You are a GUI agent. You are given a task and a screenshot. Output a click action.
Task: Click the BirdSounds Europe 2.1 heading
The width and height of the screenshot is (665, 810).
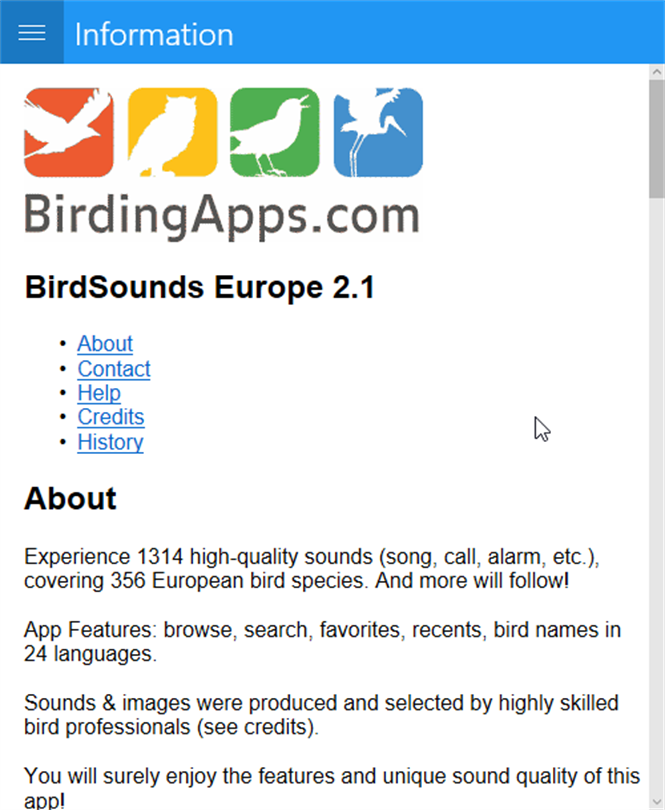tap(199, 289)
